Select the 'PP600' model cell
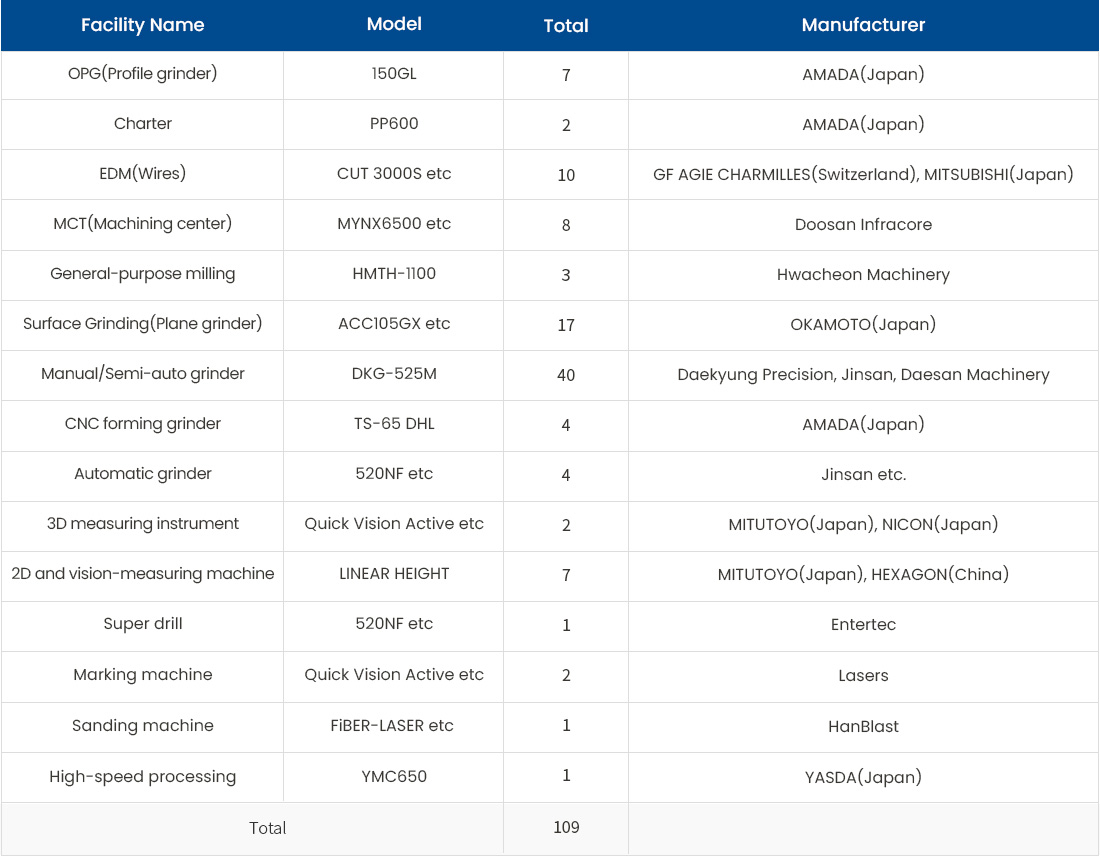The height and width of the screenshot is (858, 1100). (394, 123)
